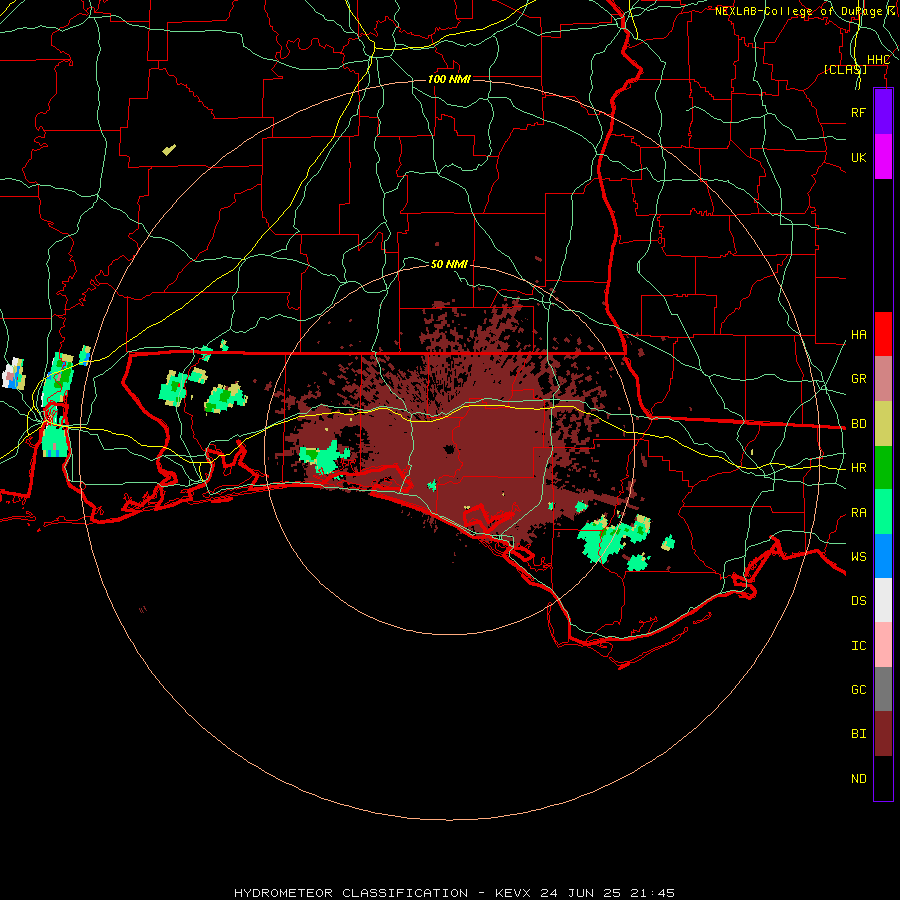
Task: Click the BI brown legend swatch
Action: coord(883,734)
